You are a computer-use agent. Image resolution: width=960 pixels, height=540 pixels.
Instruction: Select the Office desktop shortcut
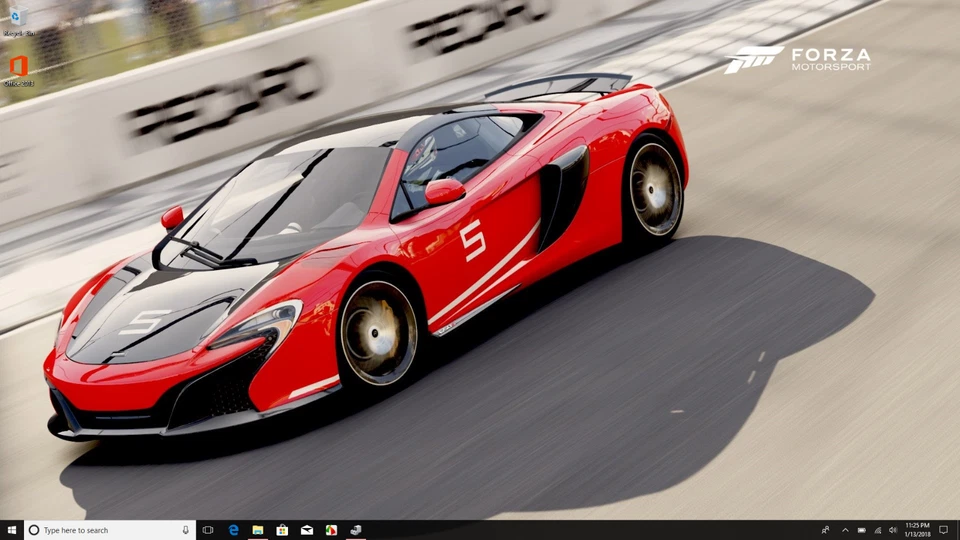(18, 68)
